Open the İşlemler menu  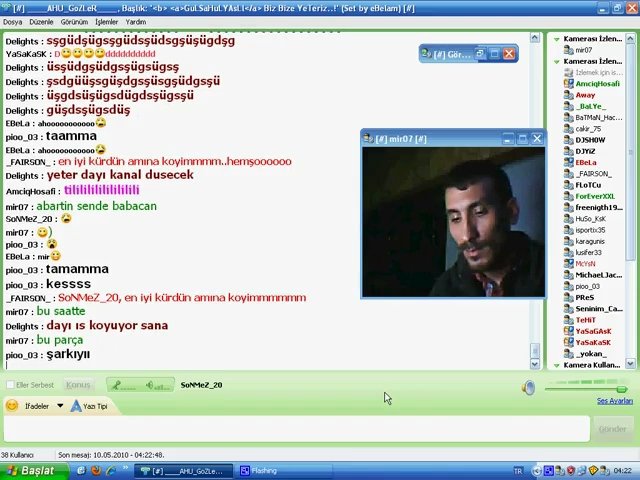click(x=107, y=22)
